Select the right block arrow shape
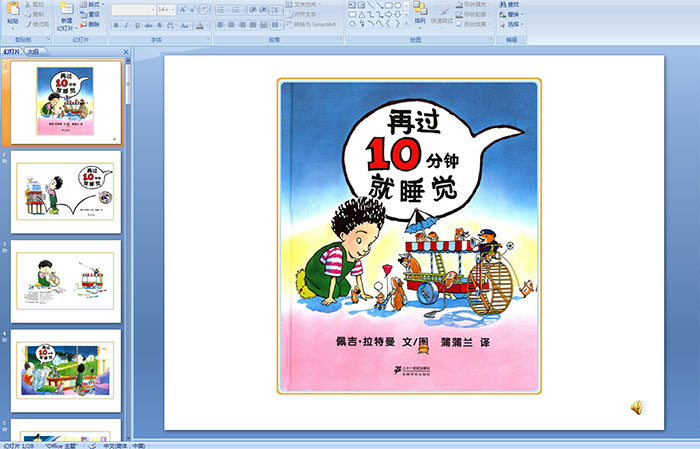This screenshot has height=449, width=700. [388, 14]
